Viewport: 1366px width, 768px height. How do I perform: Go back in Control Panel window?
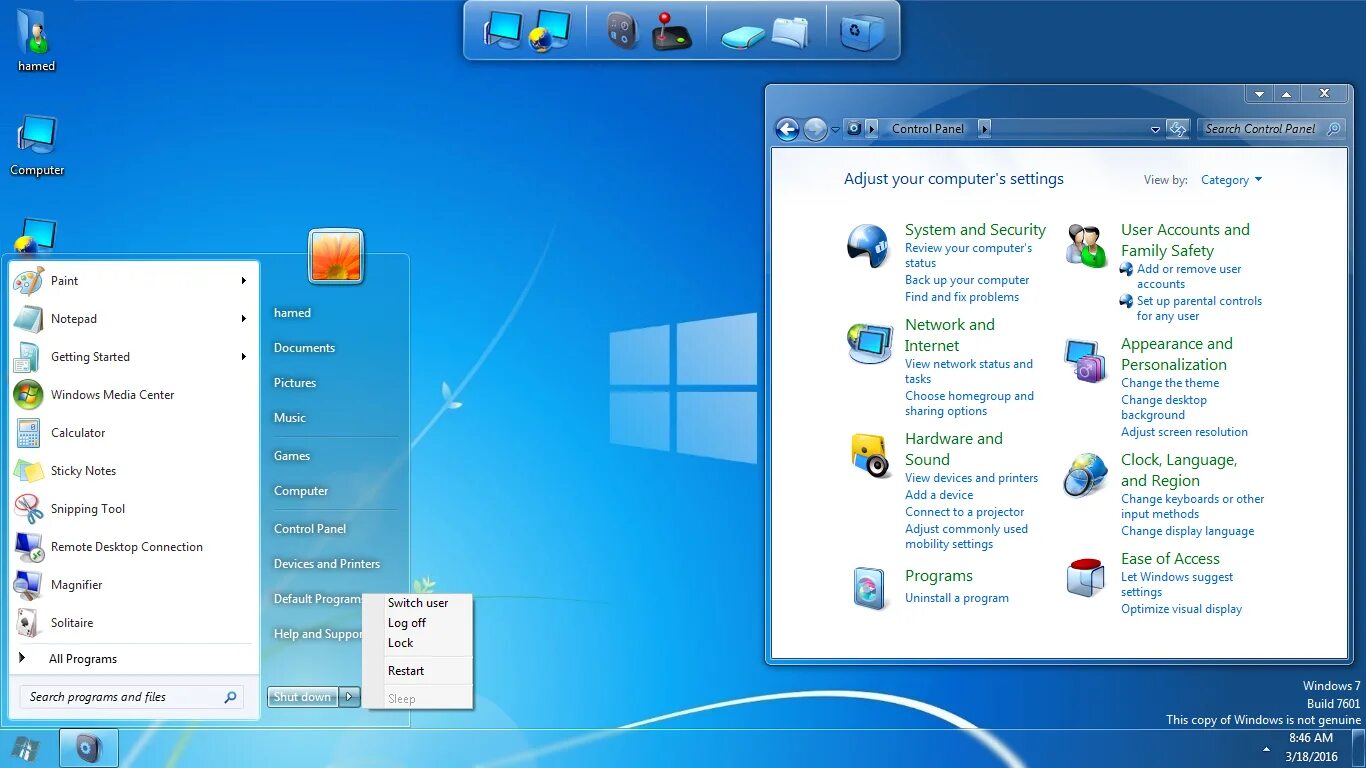coord(787,129)
